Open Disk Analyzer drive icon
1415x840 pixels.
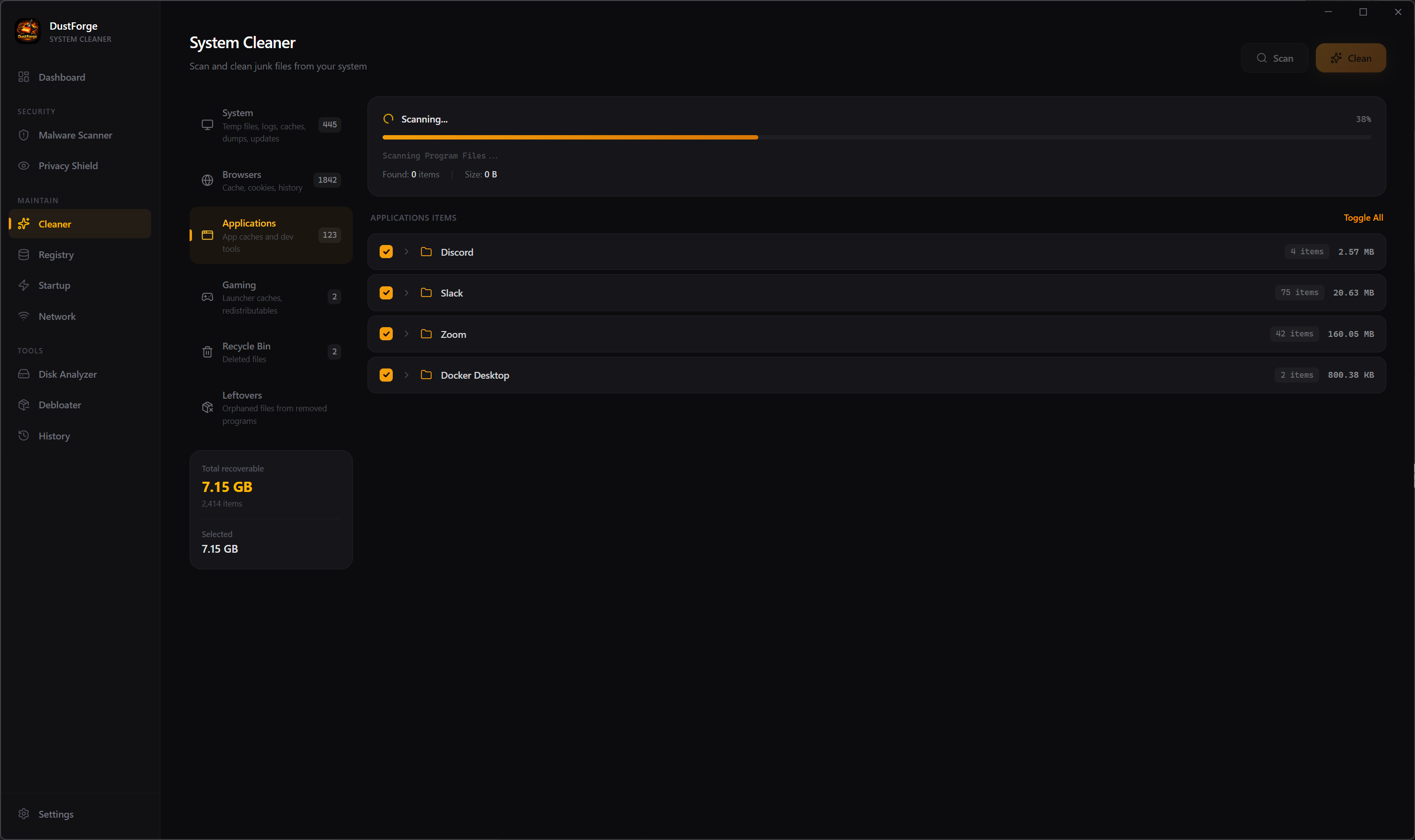pos(23,374)
